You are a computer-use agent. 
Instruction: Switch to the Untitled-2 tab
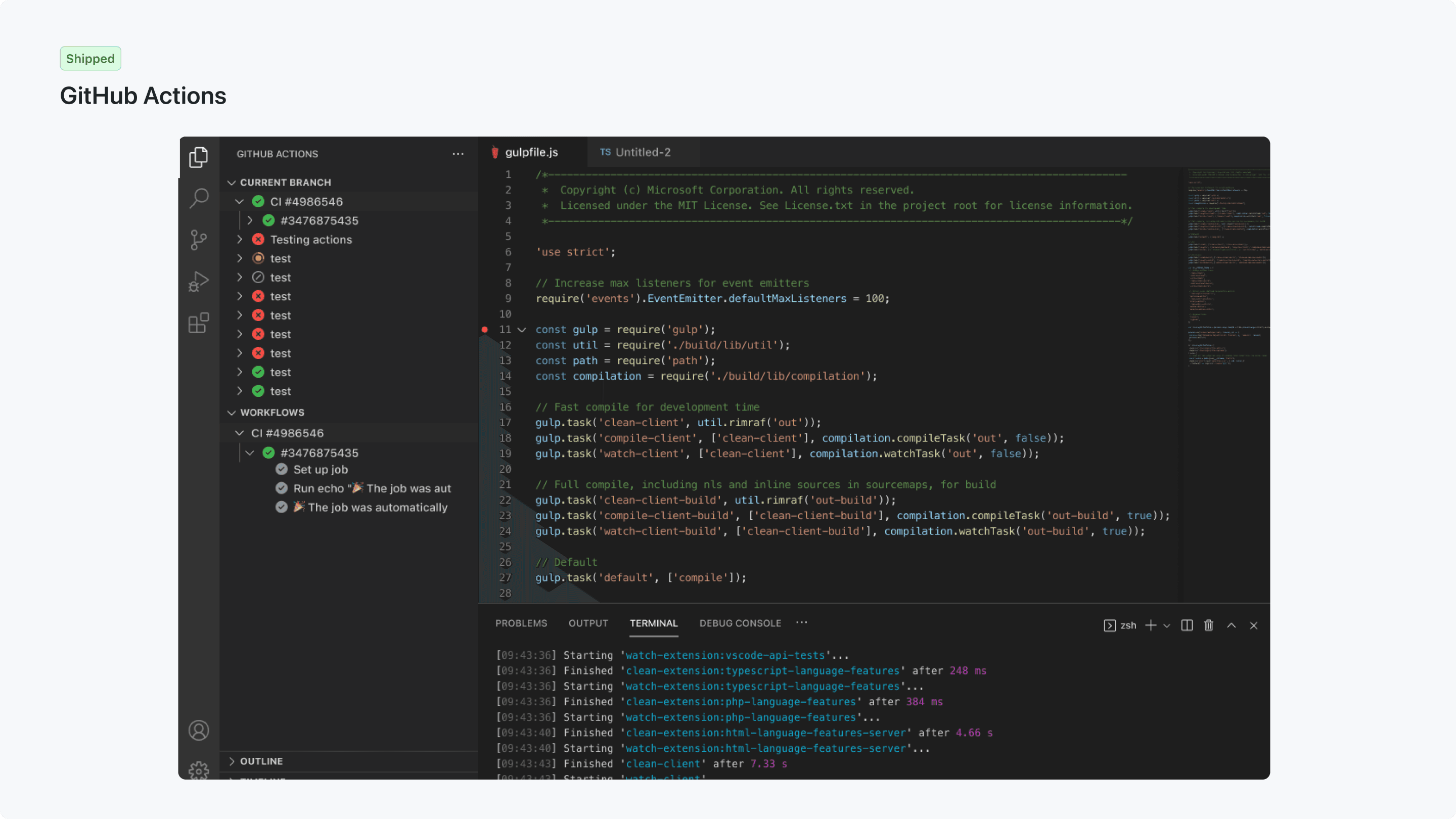click(643, 152)
